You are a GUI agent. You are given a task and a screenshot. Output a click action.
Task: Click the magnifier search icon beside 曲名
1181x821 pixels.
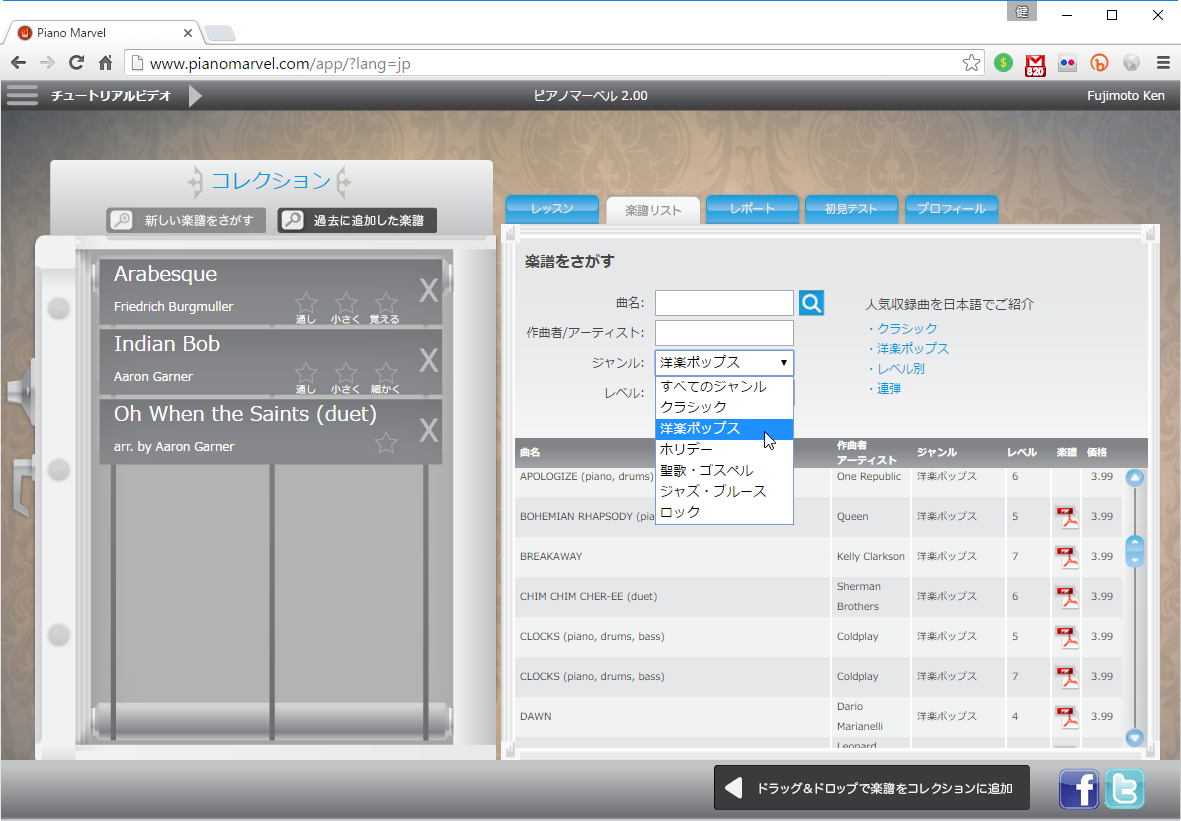click(811, 303)
